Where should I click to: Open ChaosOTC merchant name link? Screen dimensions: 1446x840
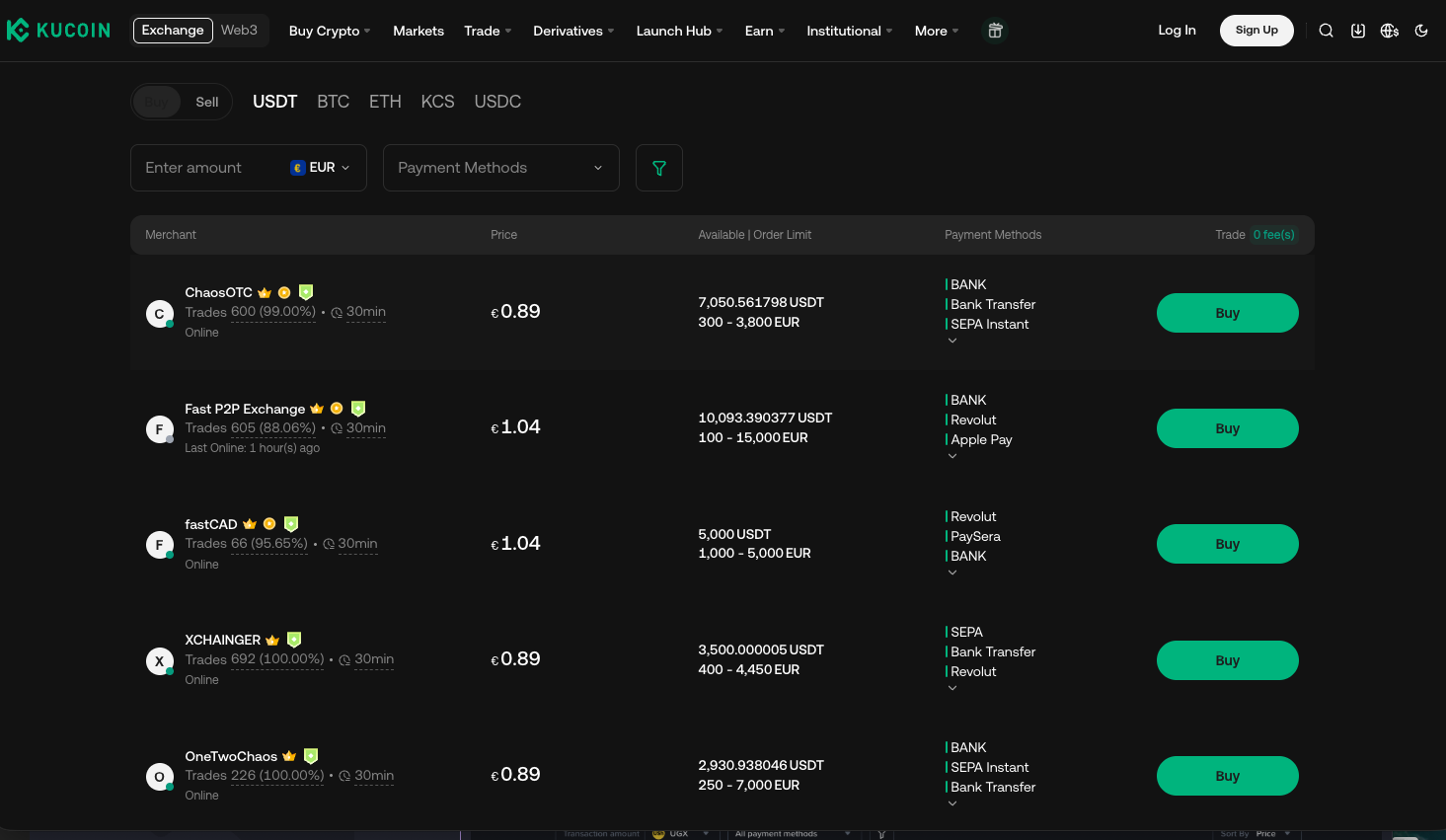point(219,293)
